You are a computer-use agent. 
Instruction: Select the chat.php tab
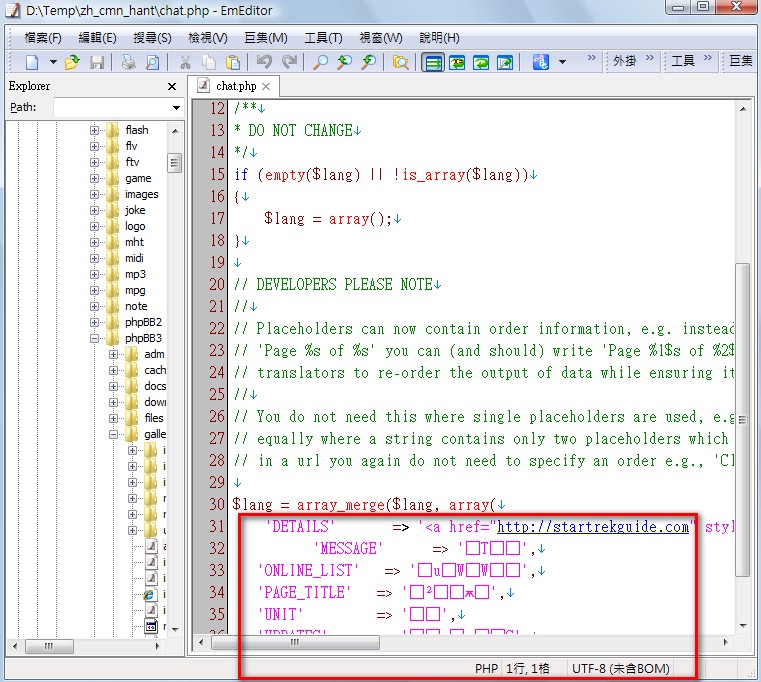coord(236,86)
